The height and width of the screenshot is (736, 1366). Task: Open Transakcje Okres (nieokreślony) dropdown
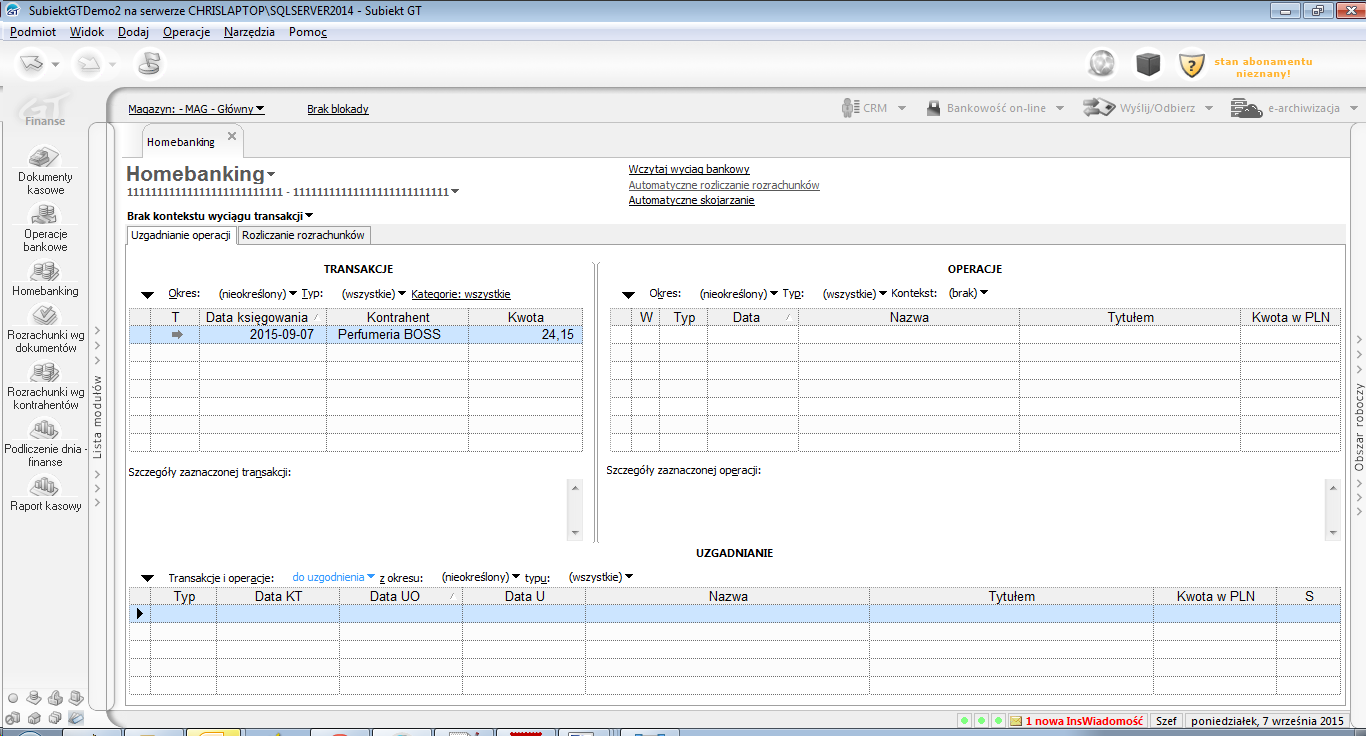click(258, 294)
